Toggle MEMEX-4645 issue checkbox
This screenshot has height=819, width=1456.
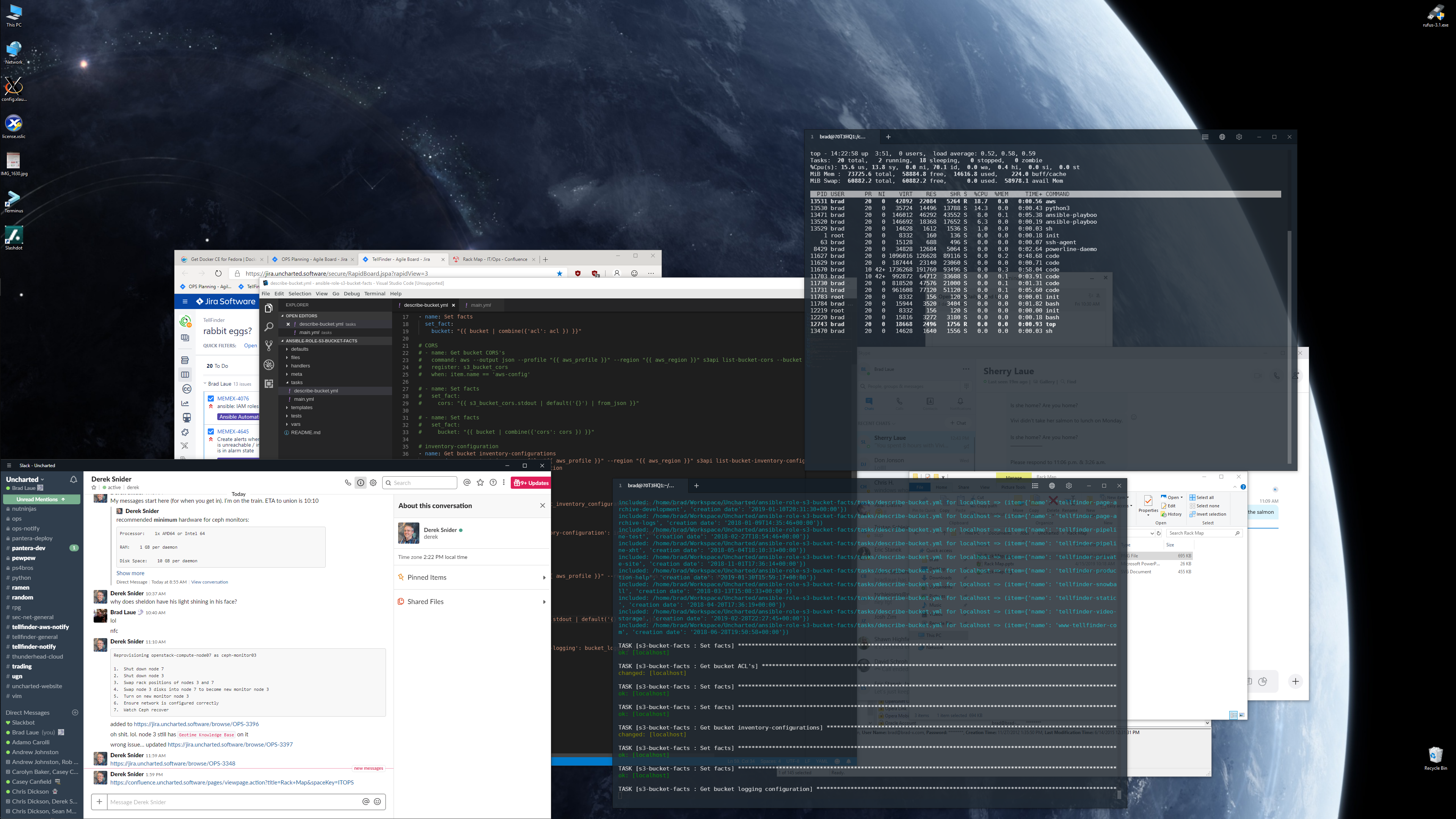pos(211,431)
